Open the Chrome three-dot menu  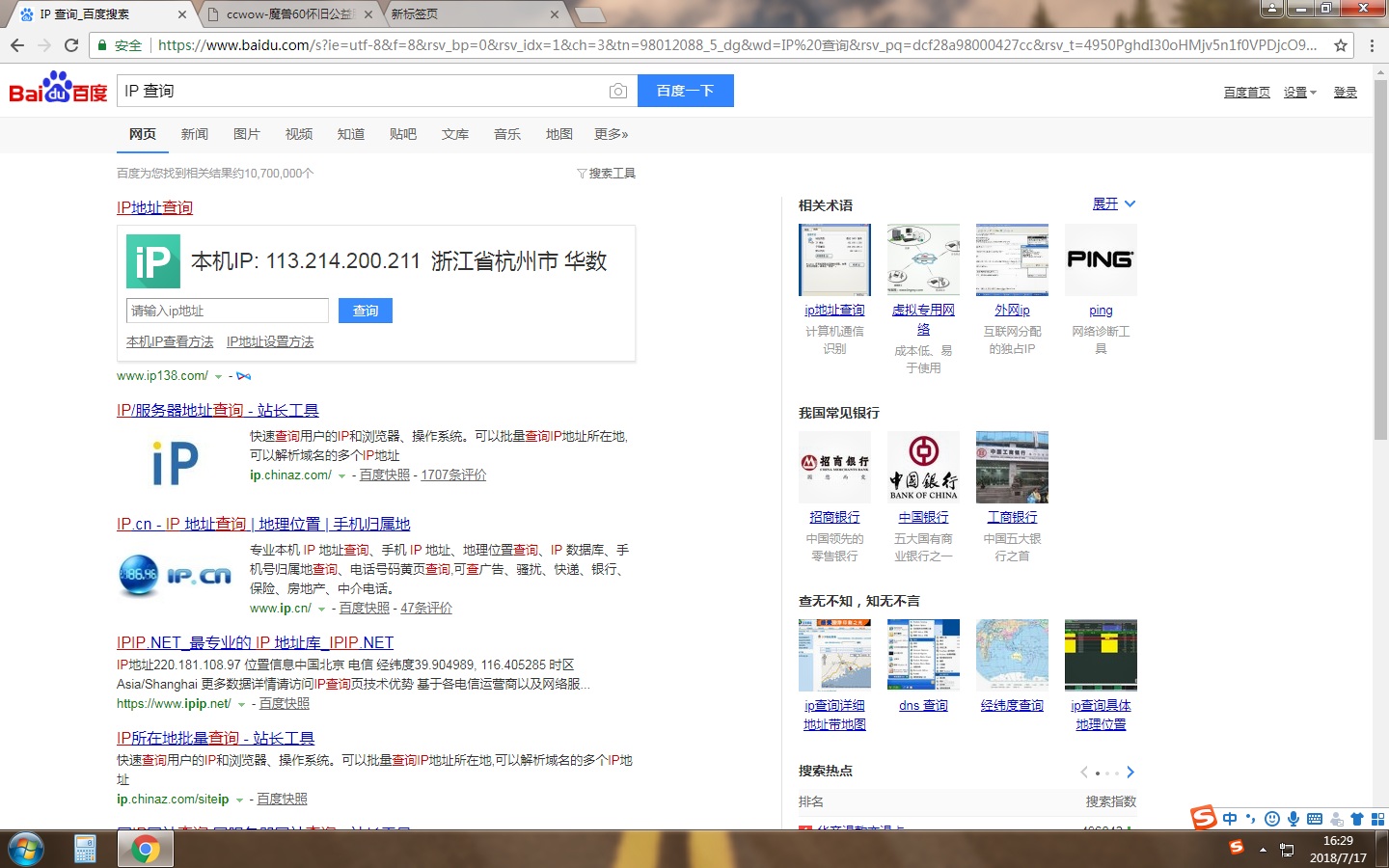coord(1372,45)
